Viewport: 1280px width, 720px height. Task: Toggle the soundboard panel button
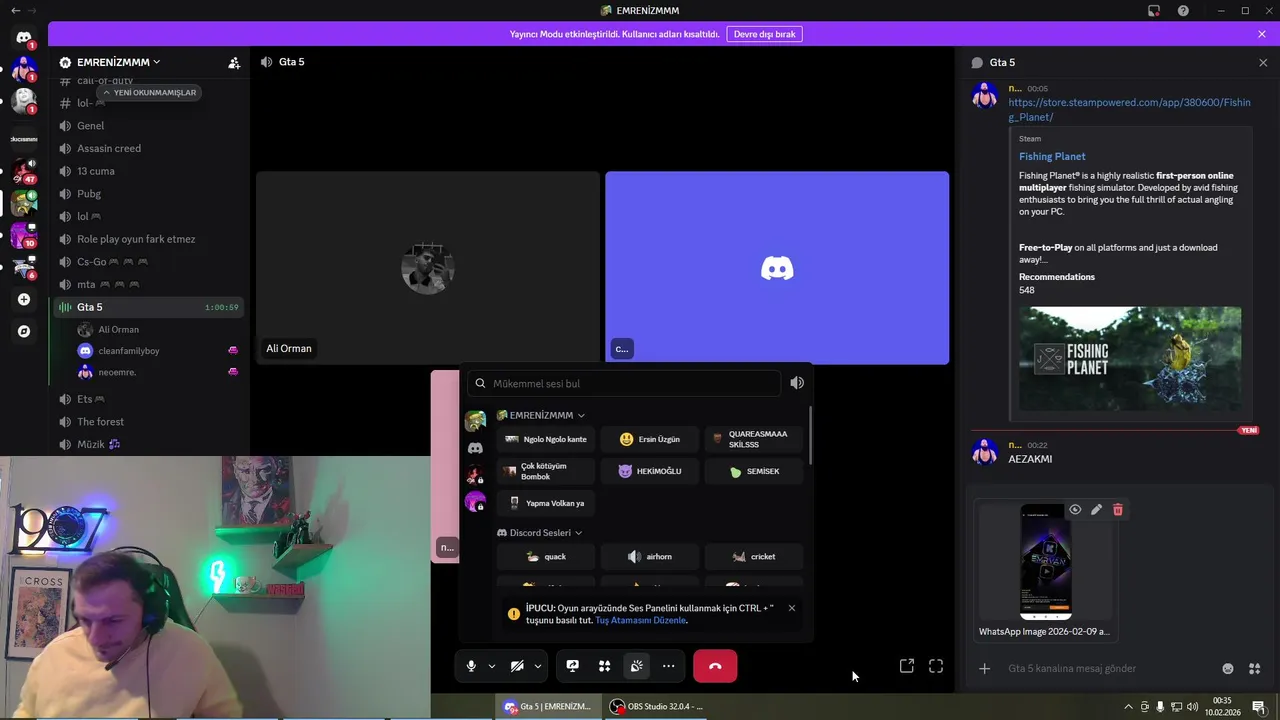coord(636,666)
